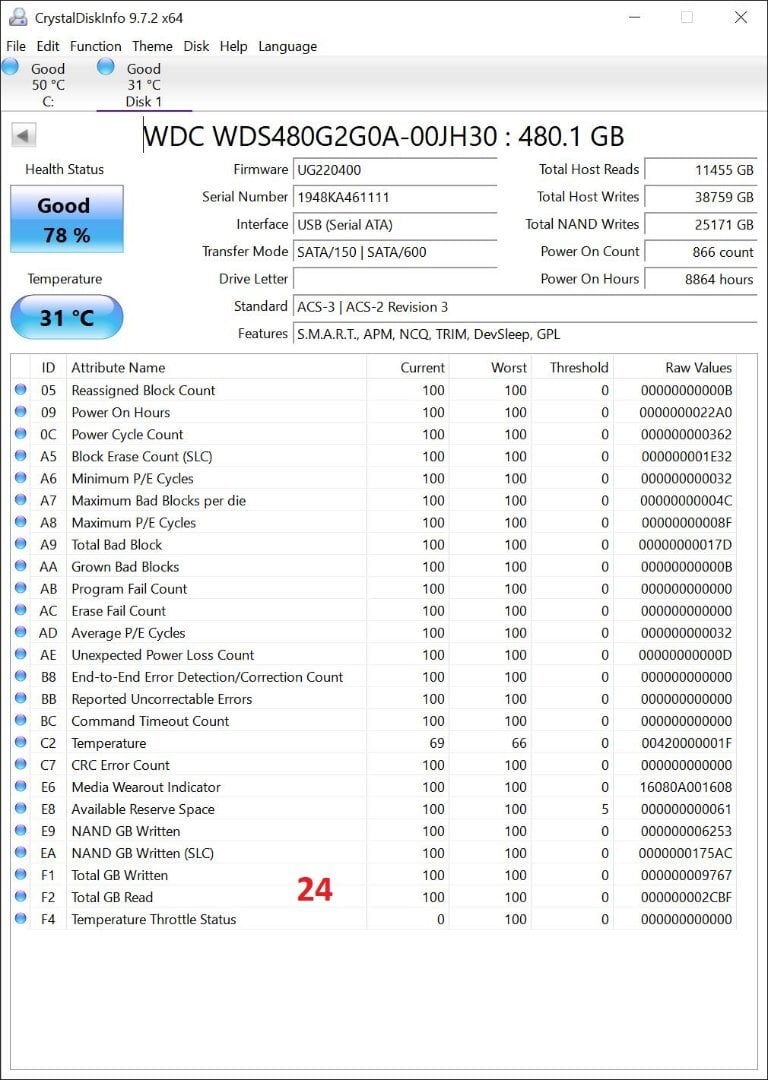Select End-to-End Error Detection/Correction Count row
The width and height of the screenshot is (768, 1080).
(374, 676)
